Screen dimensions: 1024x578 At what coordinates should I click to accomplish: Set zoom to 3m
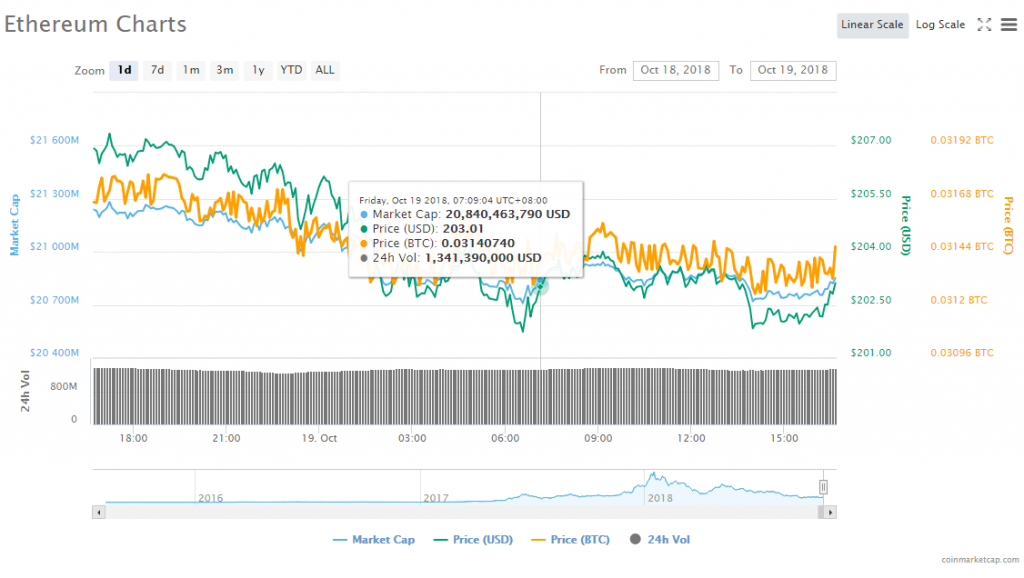(x=224, y=70)
